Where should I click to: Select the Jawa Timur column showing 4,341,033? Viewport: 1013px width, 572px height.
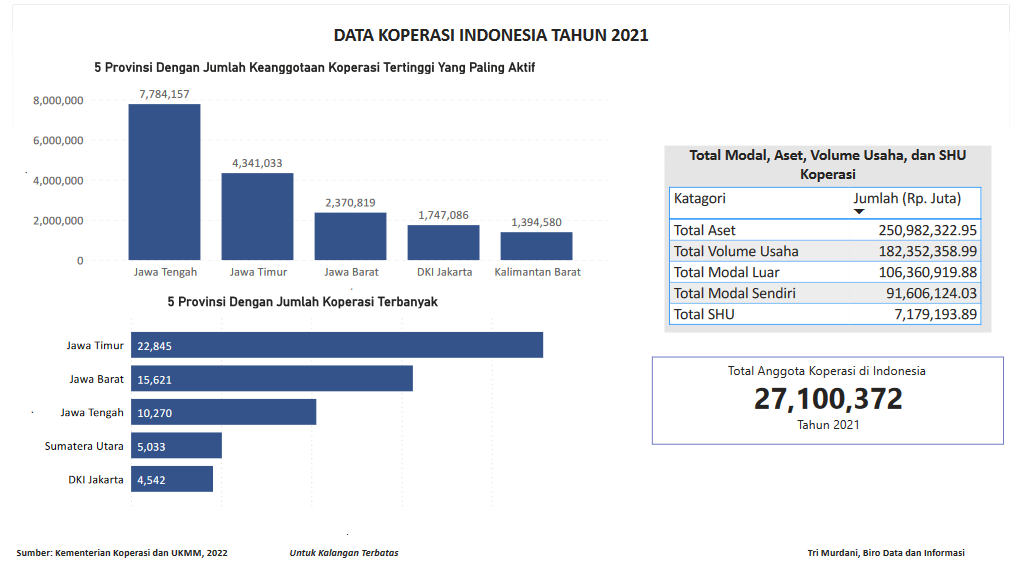pos(257,216)
